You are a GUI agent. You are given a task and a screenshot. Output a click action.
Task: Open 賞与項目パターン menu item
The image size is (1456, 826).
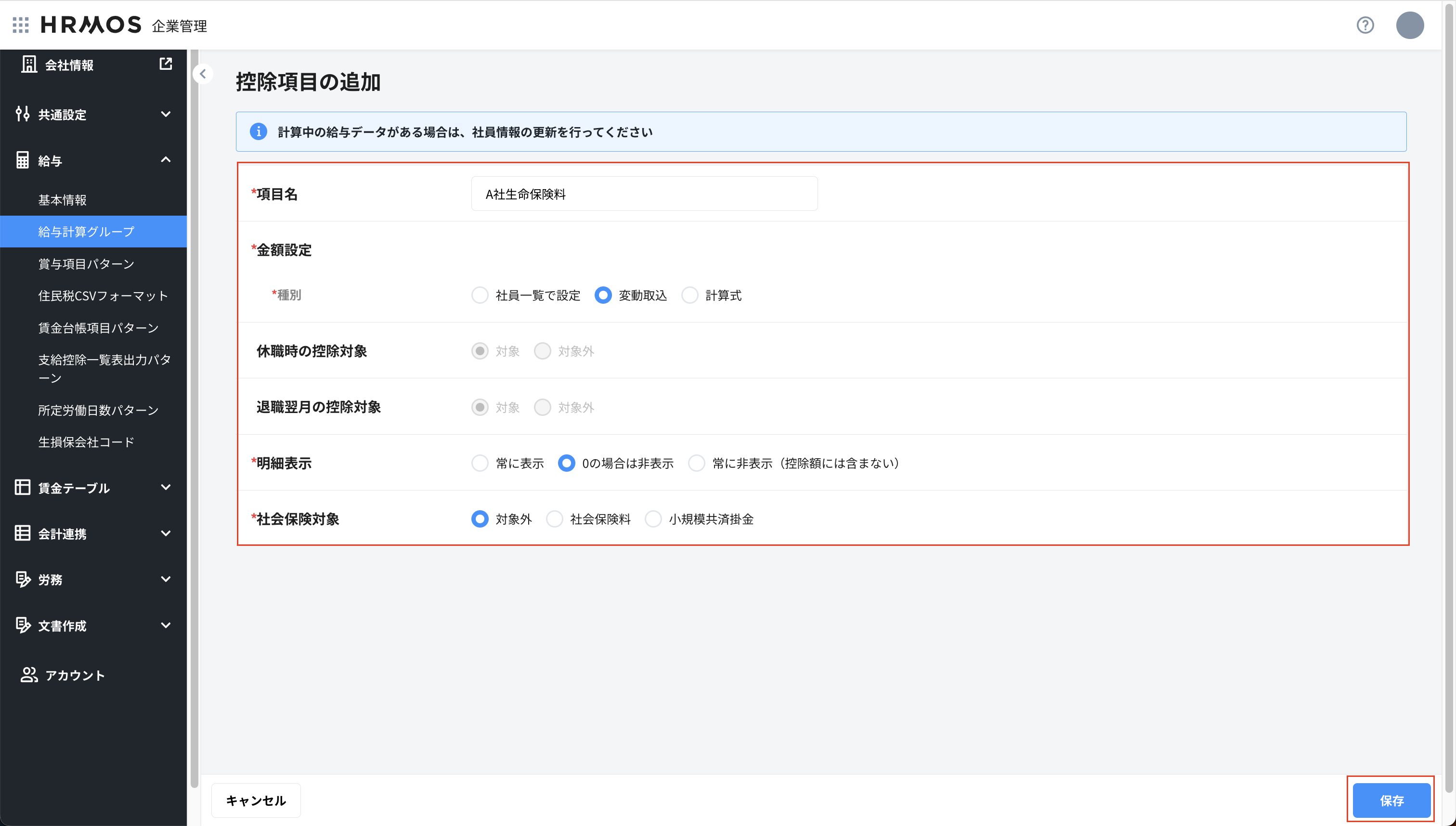point(86,263)
